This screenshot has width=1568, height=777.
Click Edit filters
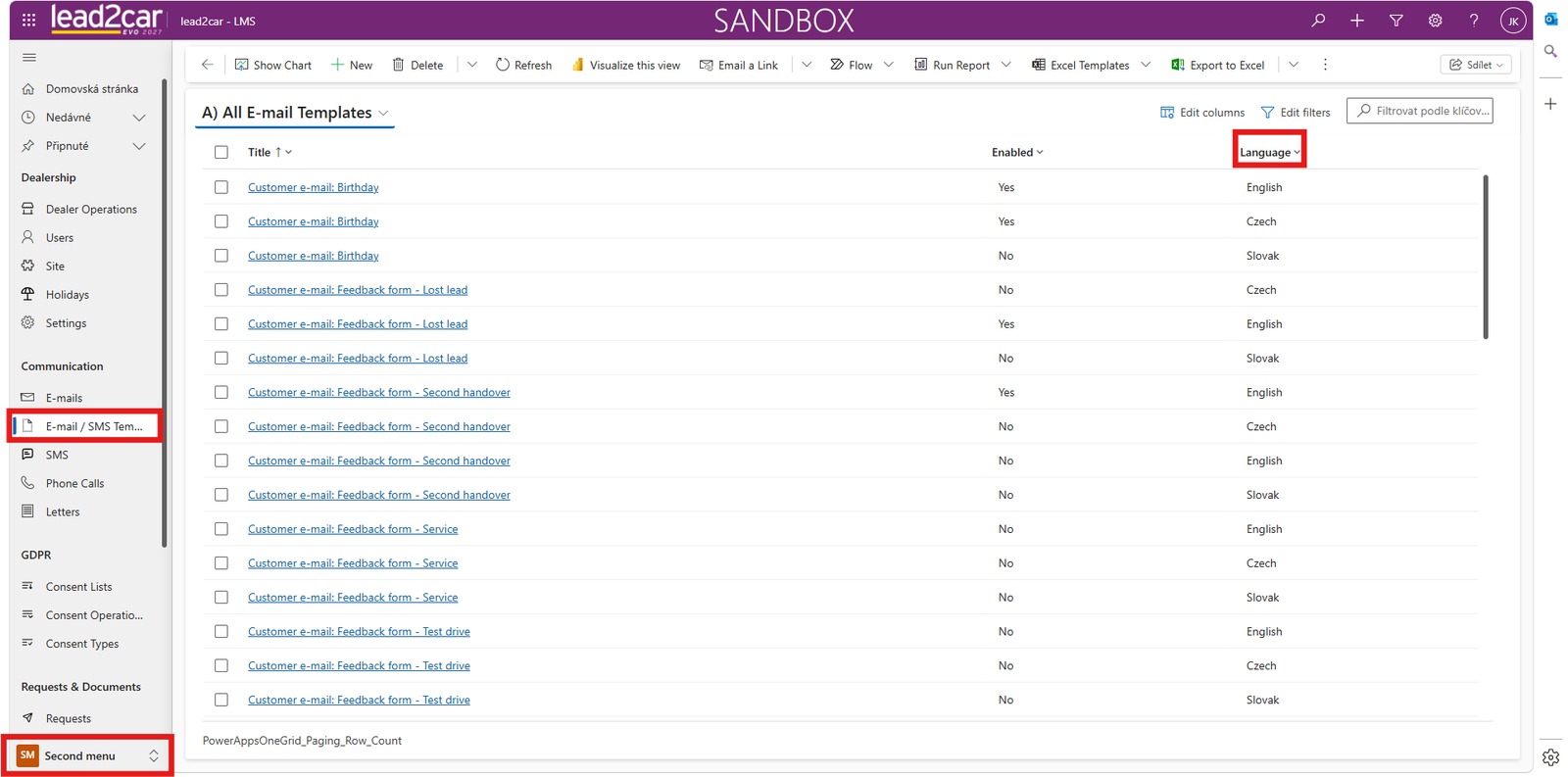pos(1296,113)
